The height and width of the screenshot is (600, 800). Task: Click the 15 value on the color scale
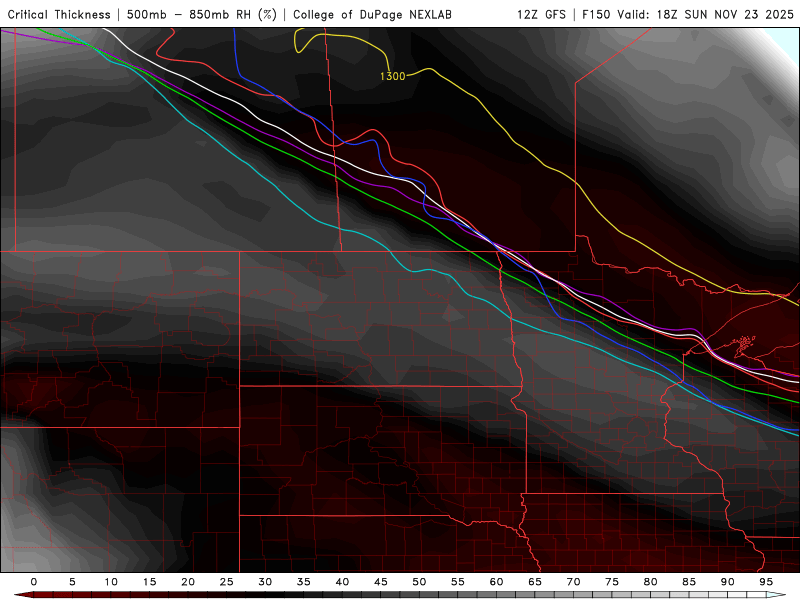click(149, 582)
